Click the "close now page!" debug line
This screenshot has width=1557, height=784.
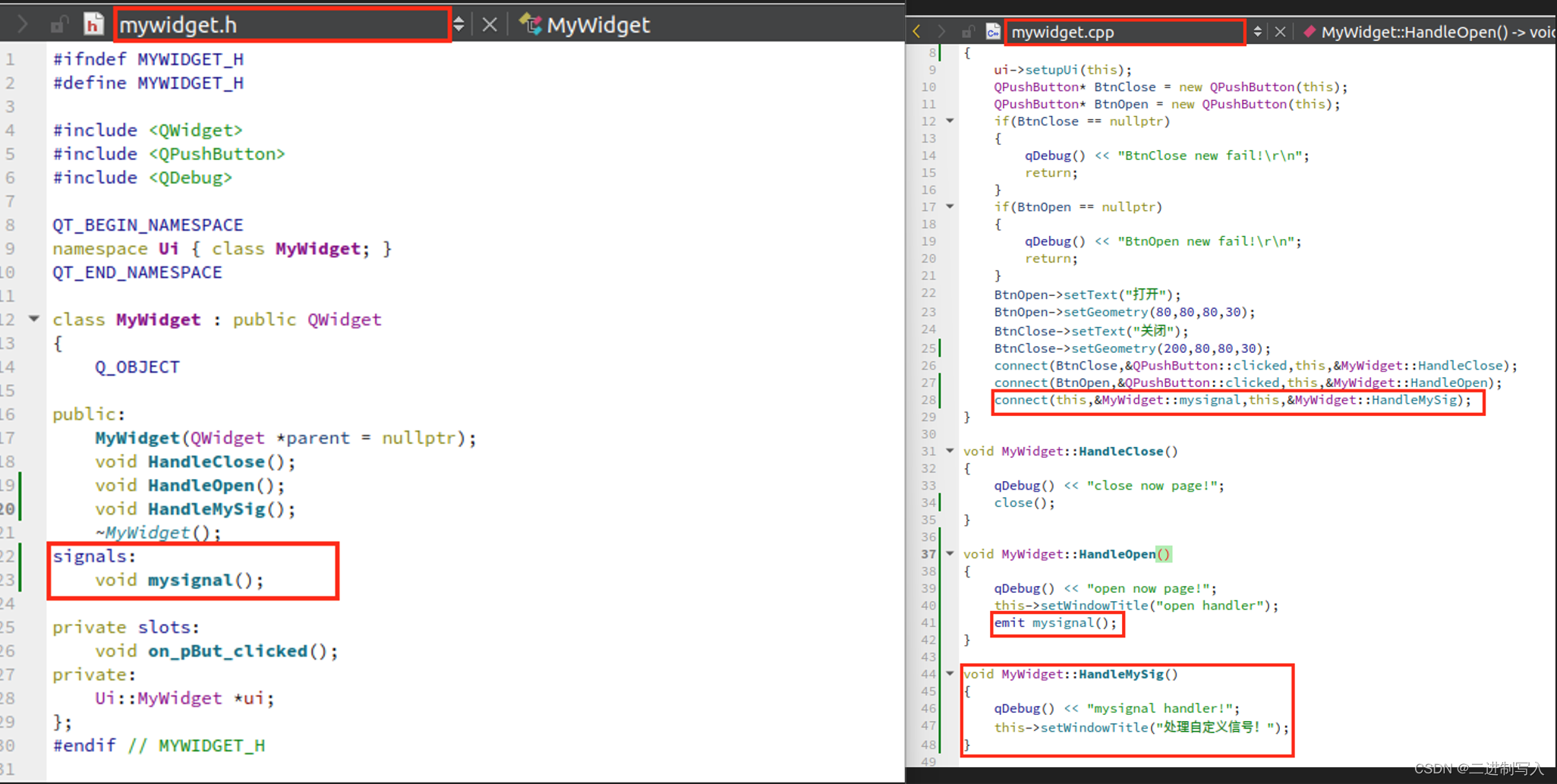pos(1109,486)
